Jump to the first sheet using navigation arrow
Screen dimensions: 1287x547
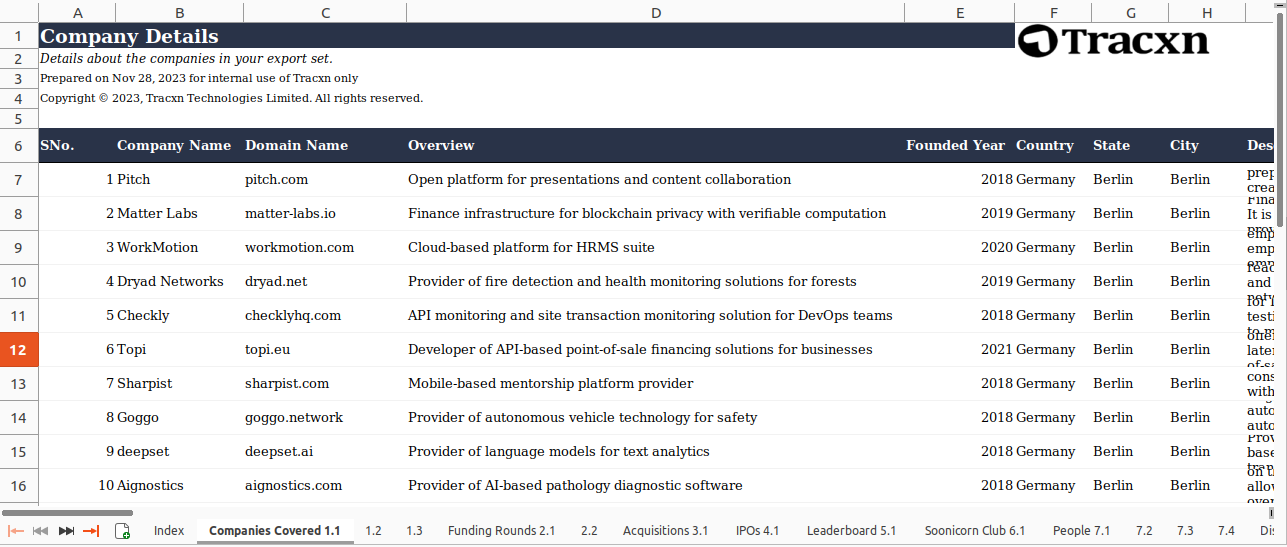click(16, 531)
